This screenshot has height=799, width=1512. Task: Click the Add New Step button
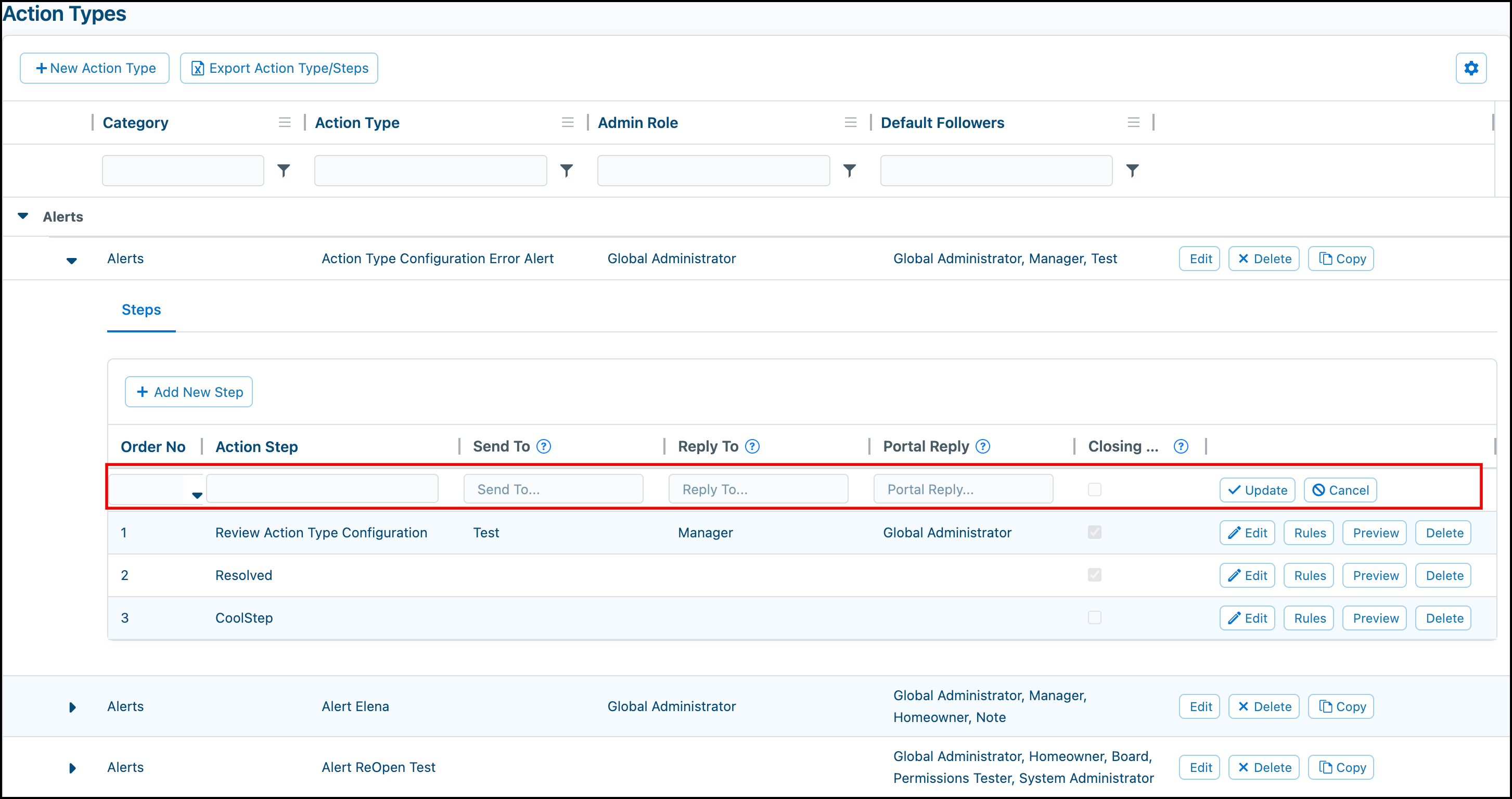(x=188, y=391)
